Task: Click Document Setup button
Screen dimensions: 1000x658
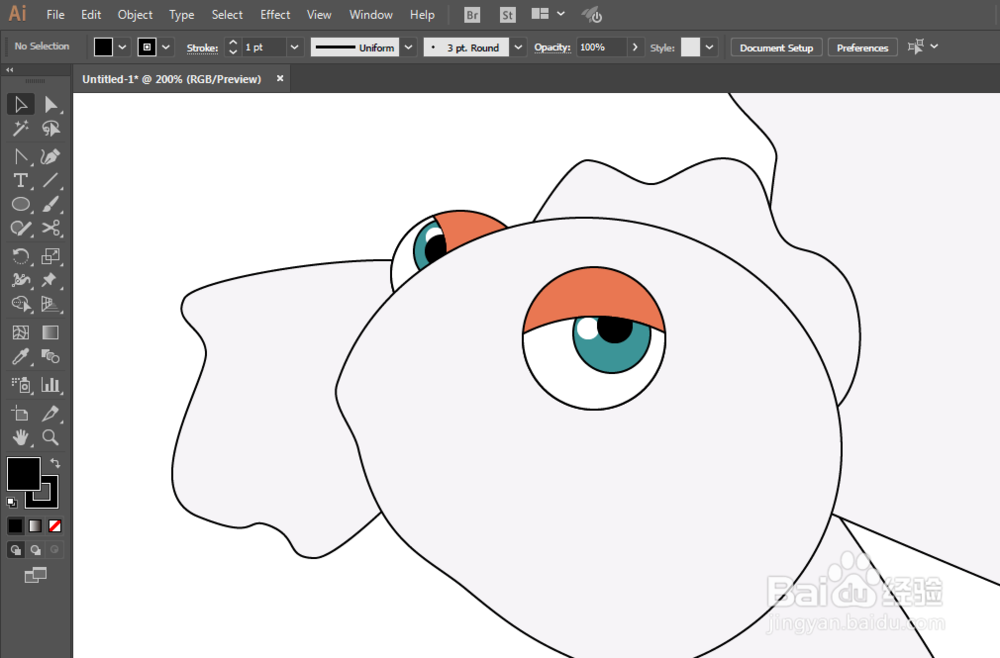Action: point(776,48)
